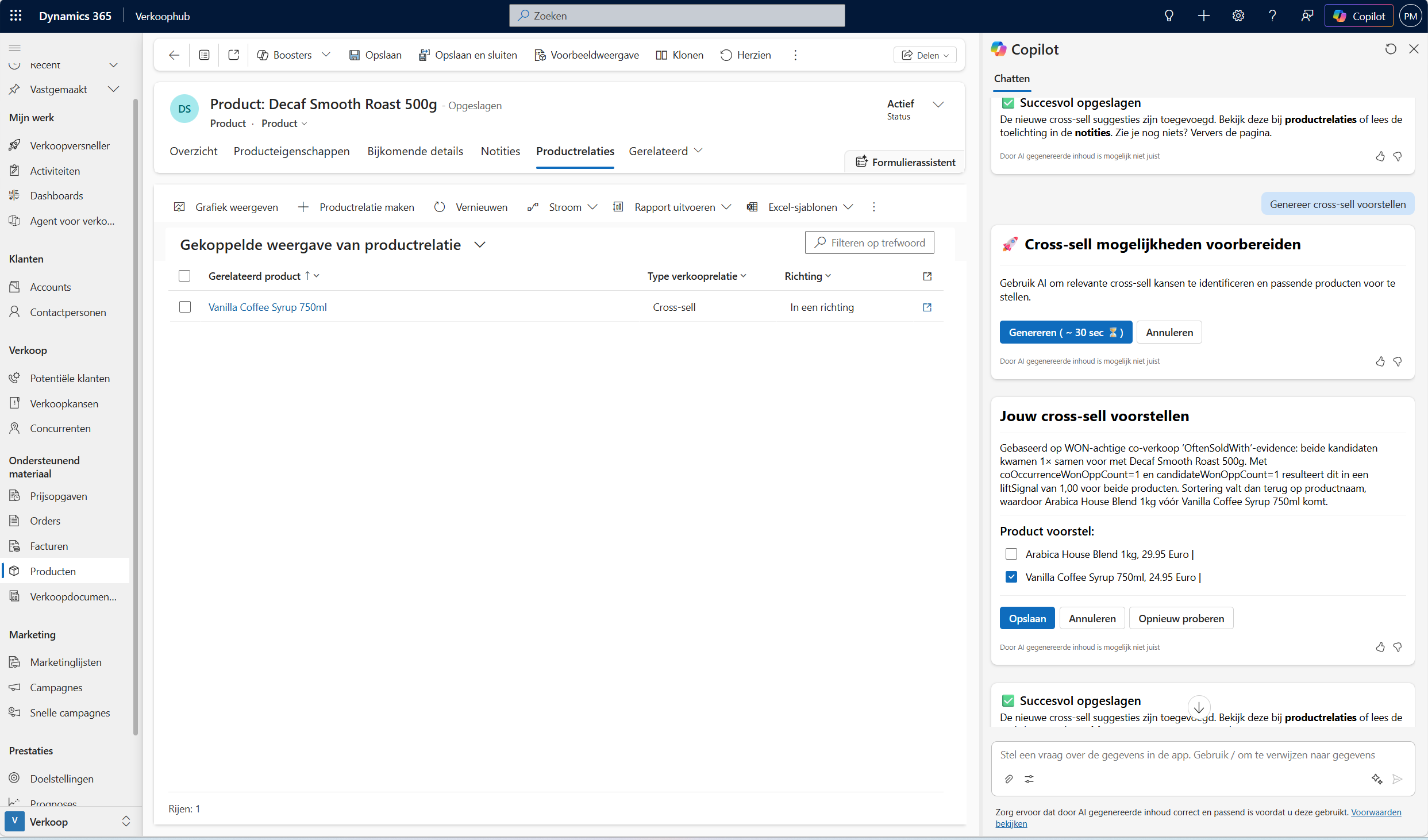
Task: Switch to the Notities tab
Action: [x=500, y=151]
